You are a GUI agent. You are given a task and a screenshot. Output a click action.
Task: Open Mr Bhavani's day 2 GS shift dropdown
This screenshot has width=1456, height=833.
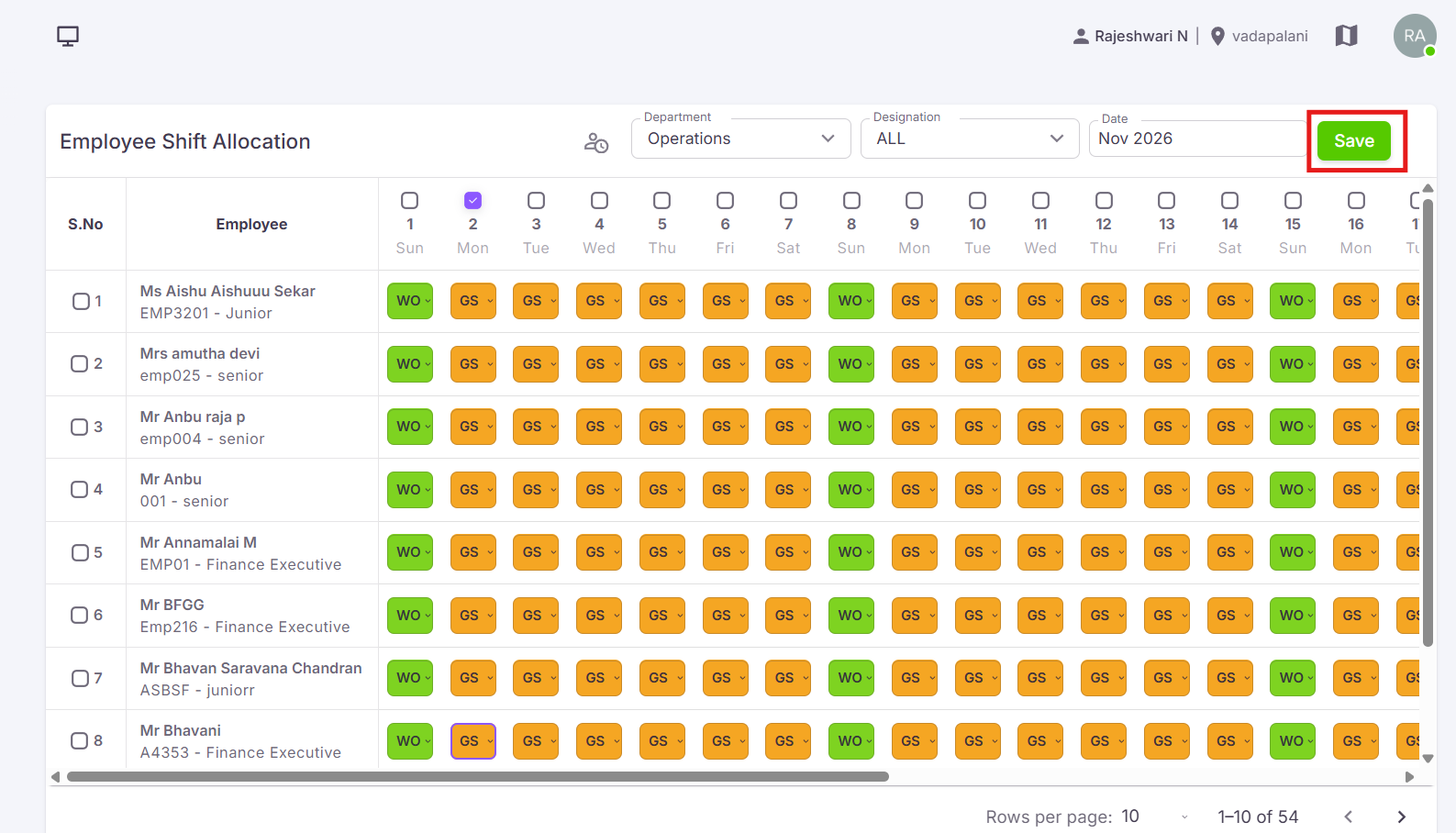coord(473,741)
